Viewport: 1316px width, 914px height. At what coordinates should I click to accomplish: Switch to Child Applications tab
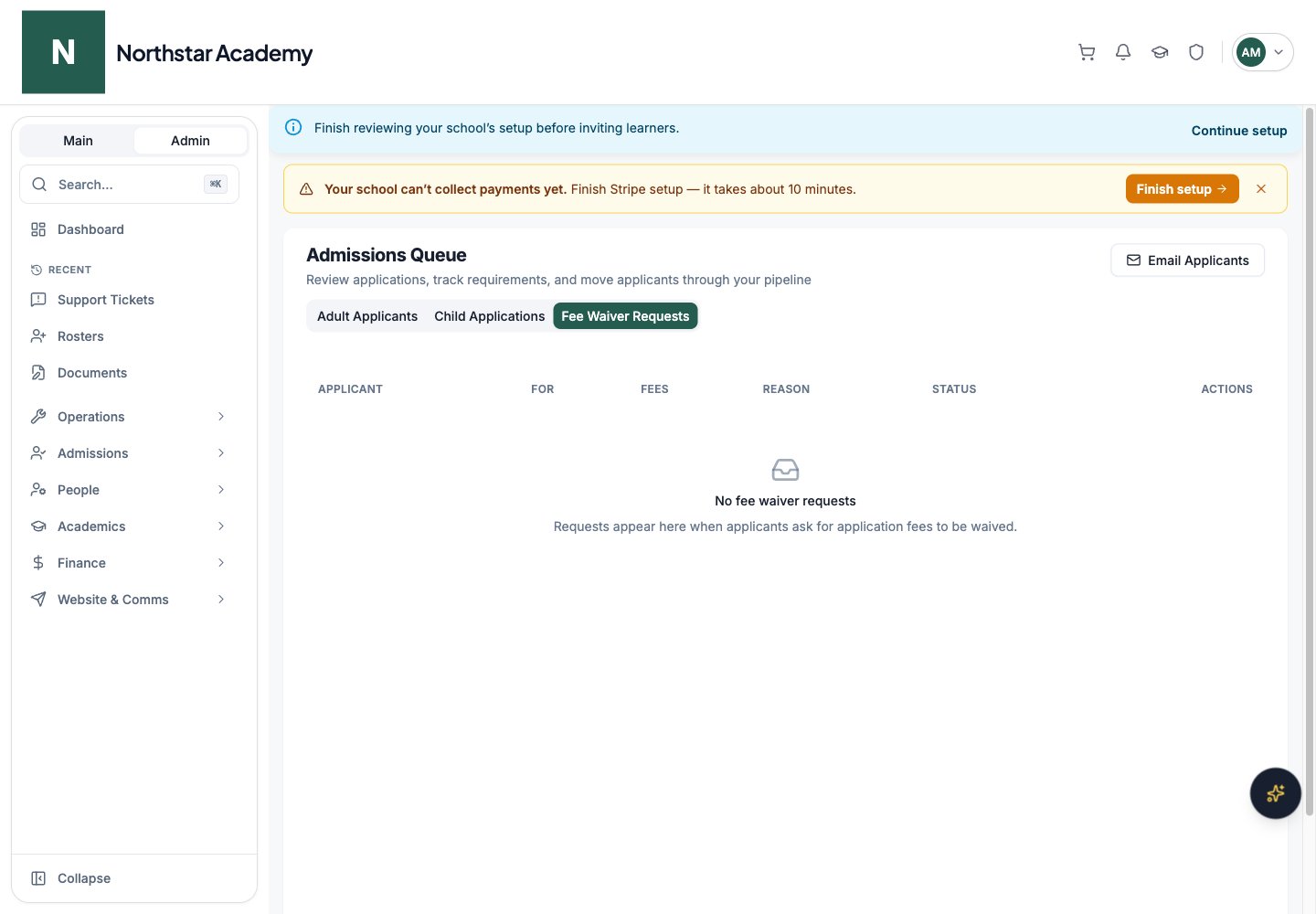(489, 316)
